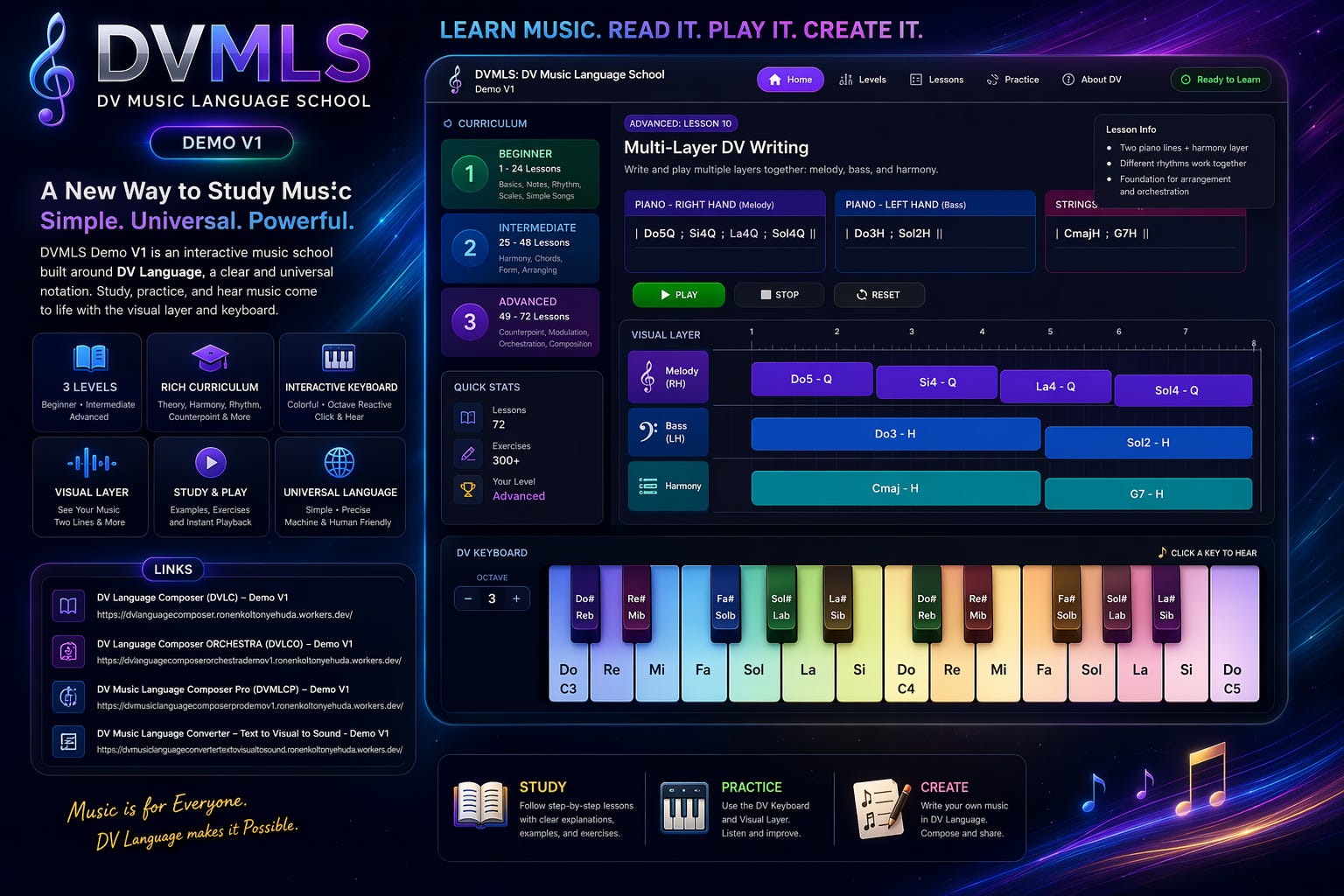This screenshot has width=1344, height=896.
Task: Select the Do3 - H bass block
Action: pos(895,434)
